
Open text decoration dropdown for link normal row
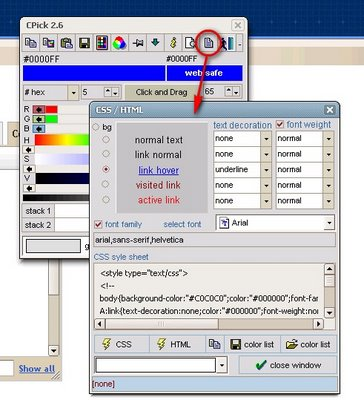click(266, 154)
